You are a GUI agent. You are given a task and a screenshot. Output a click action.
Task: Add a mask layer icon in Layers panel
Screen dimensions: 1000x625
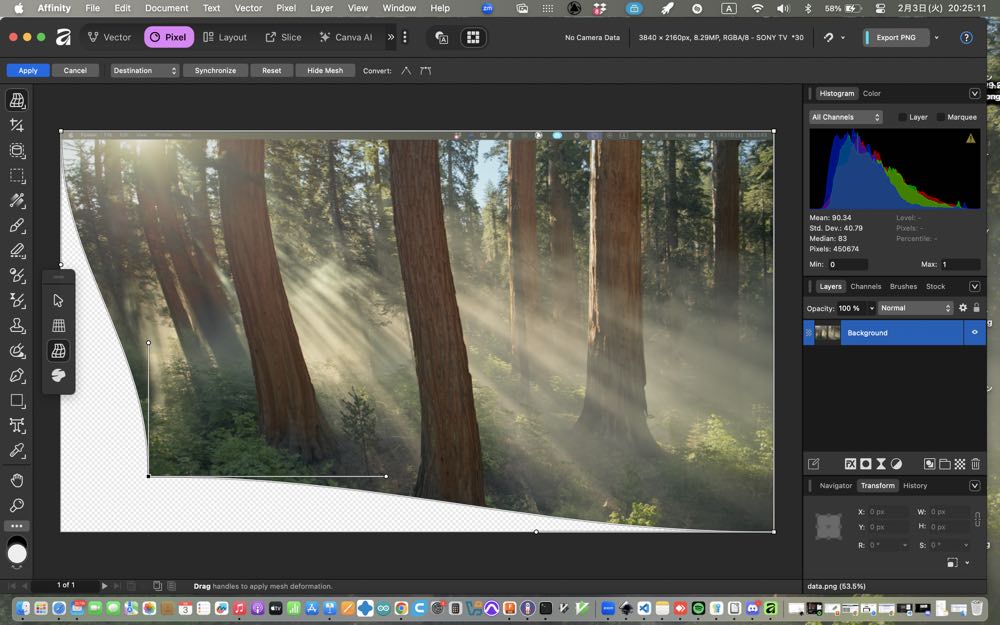866,464
